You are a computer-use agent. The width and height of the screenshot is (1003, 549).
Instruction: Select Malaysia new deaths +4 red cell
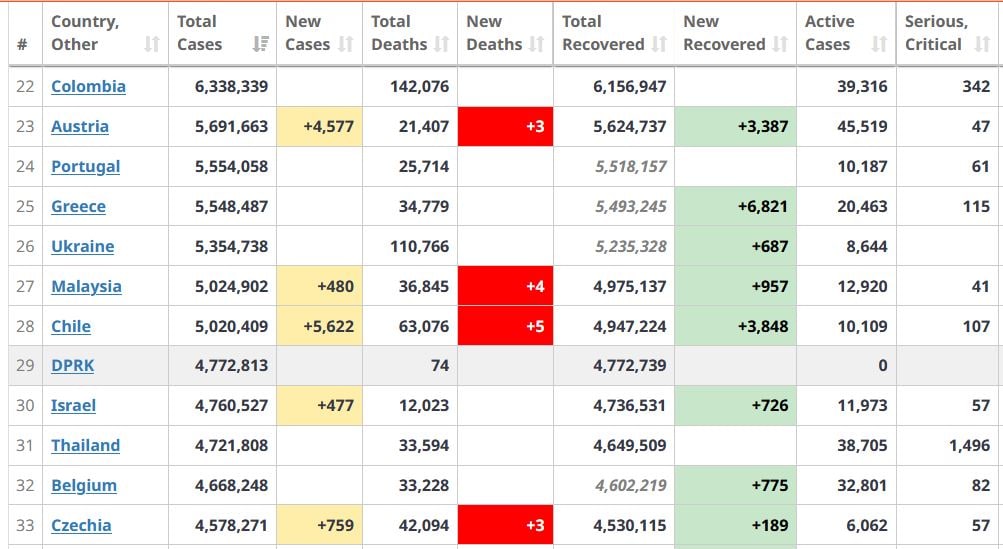click(505, 287)
